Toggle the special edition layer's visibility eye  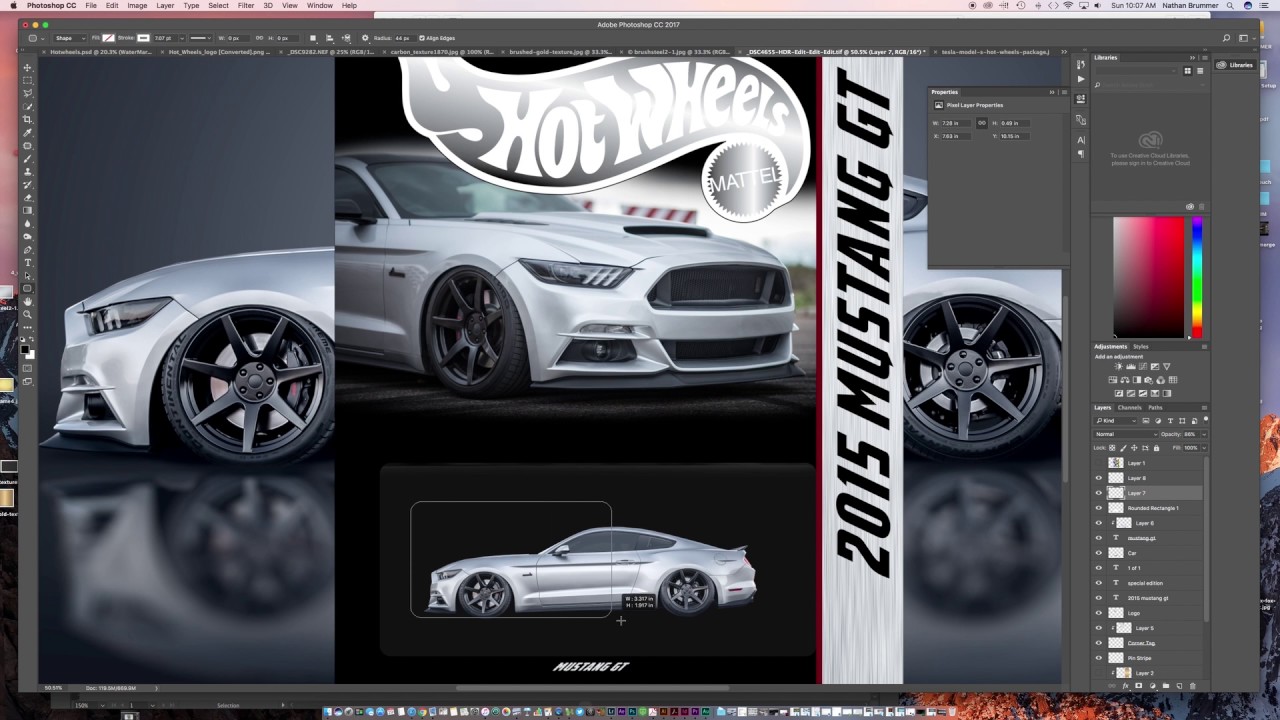pos(1099,583)
